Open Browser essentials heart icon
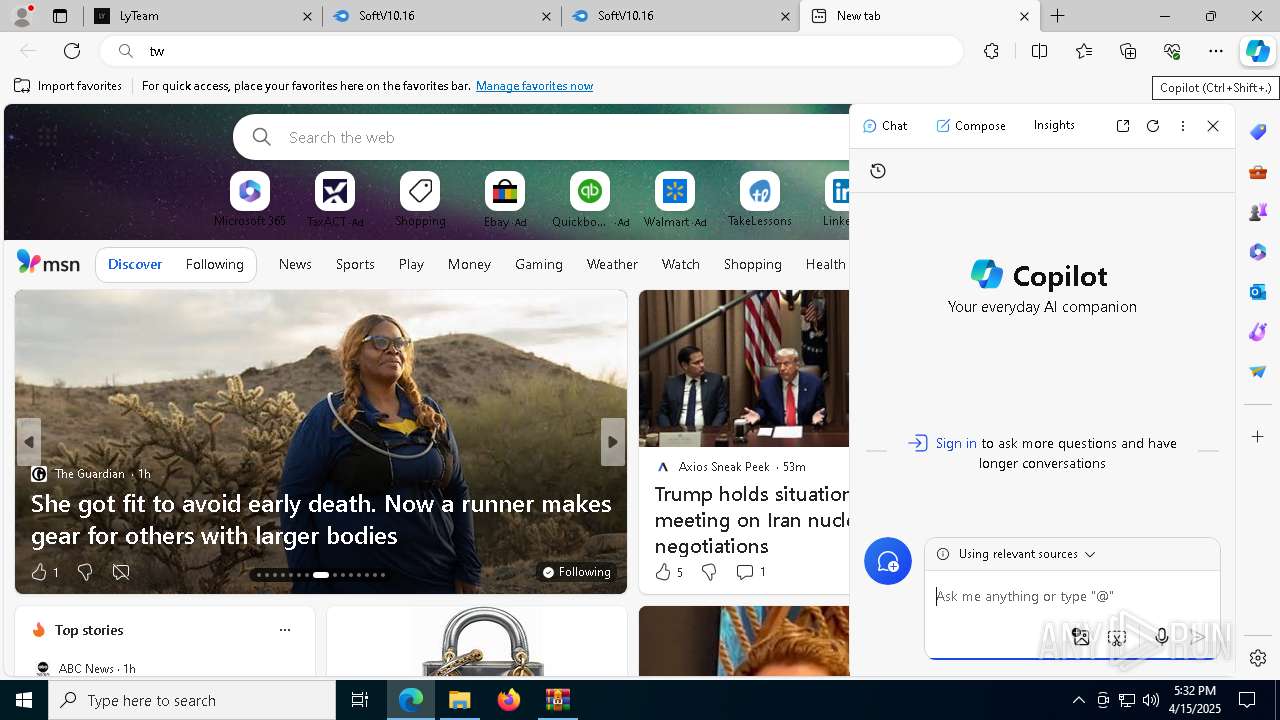Screen dimensions: 1280x720 [1172, 51]
